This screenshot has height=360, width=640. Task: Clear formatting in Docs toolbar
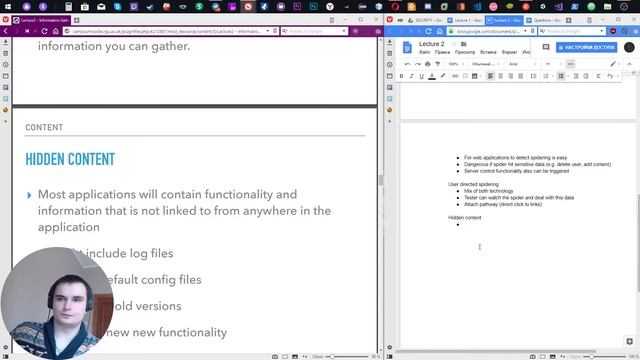(x=598, y=76)
